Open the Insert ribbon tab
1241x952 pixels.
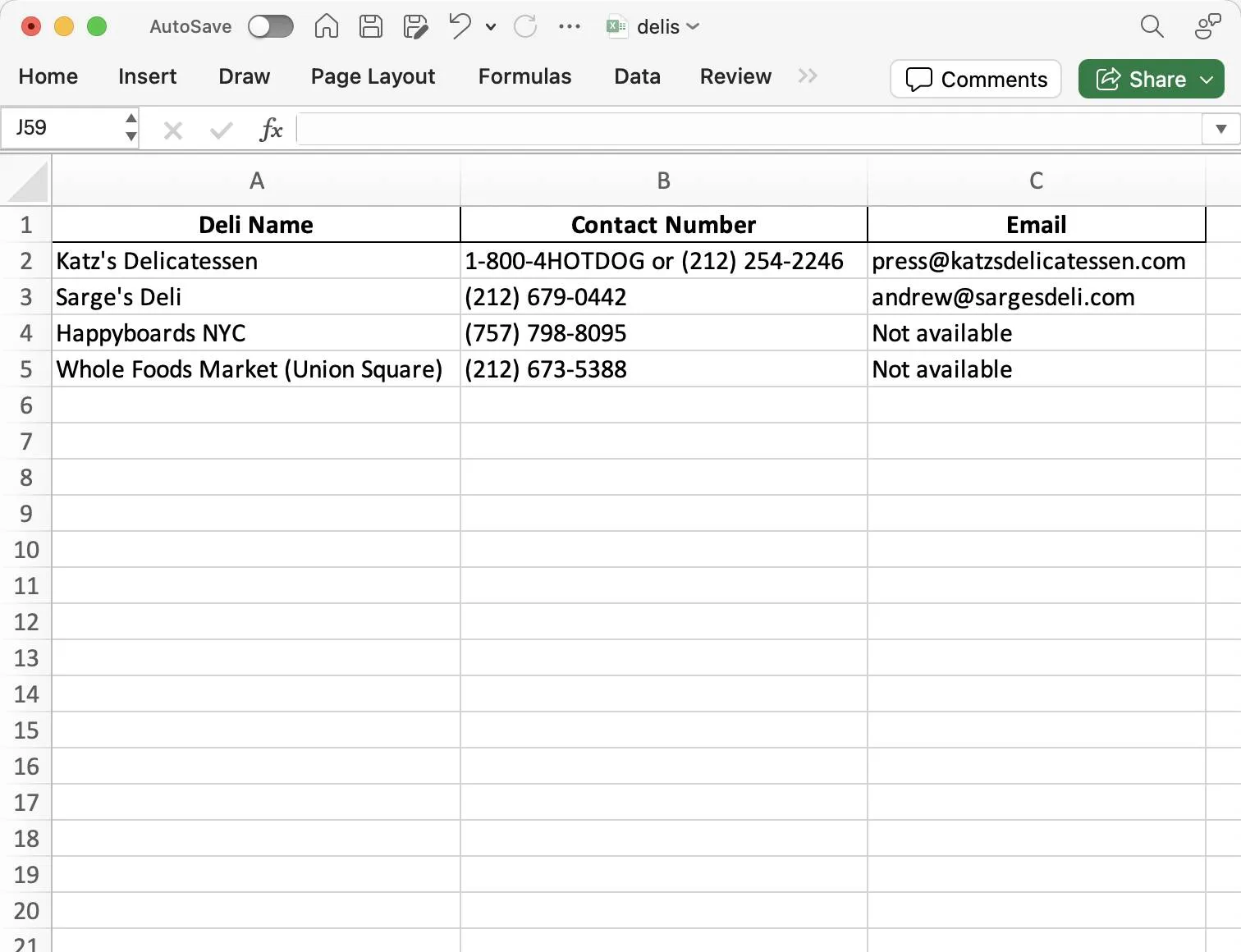147,76
